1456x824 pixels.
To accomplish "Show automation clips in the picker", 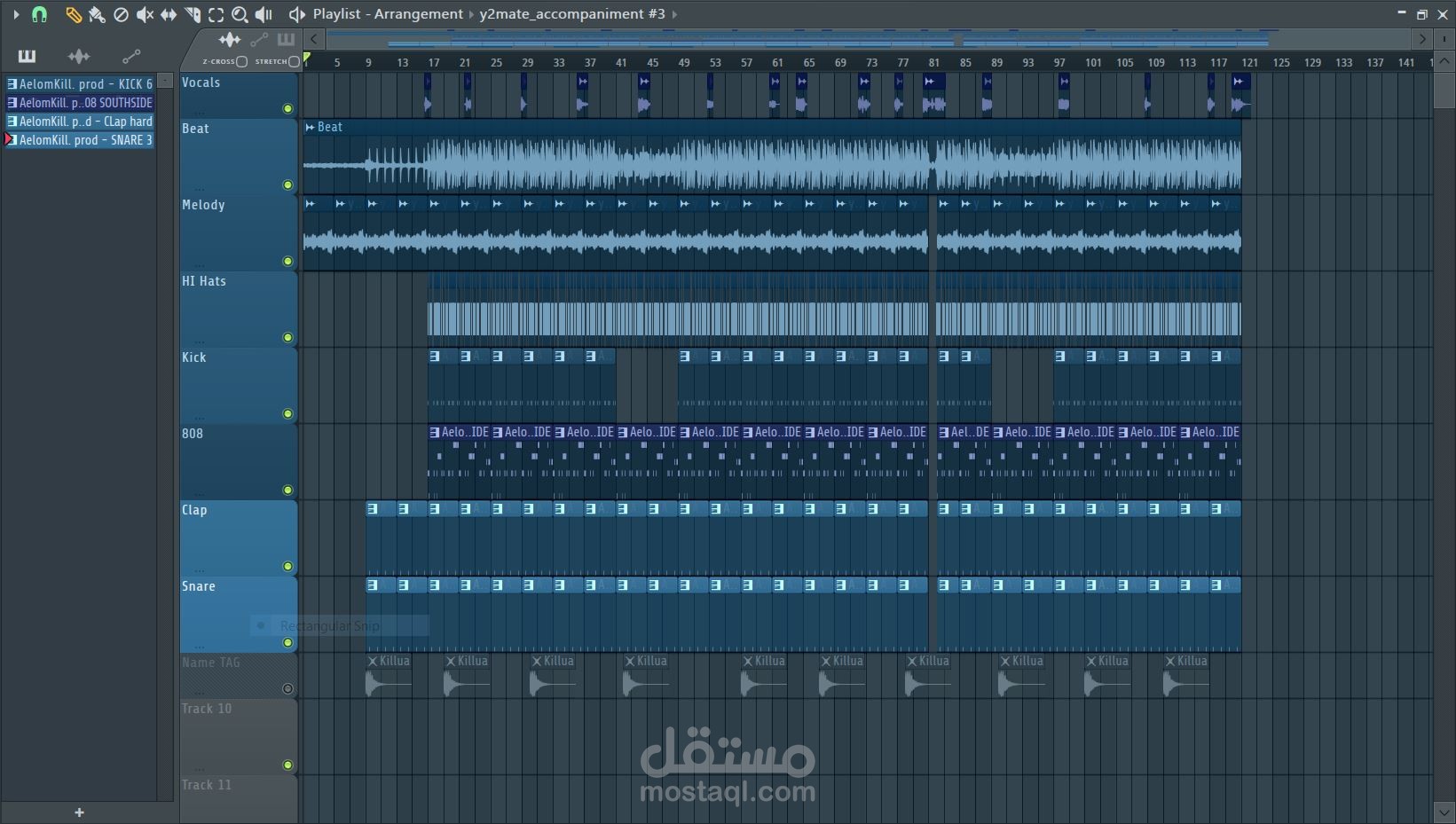I will tap(131, 57).
